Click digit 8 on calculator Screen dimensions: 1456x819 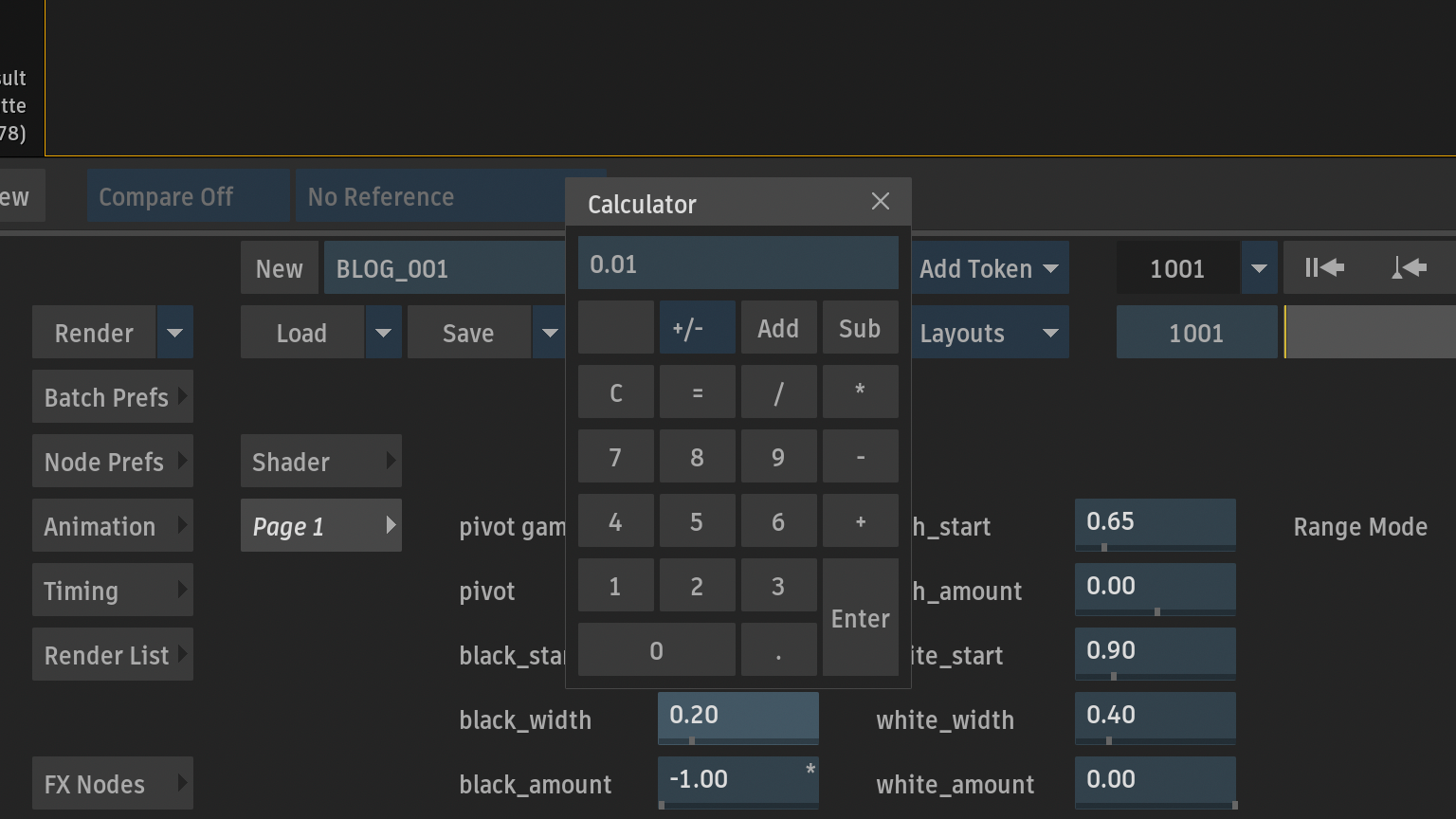[698, 457]
